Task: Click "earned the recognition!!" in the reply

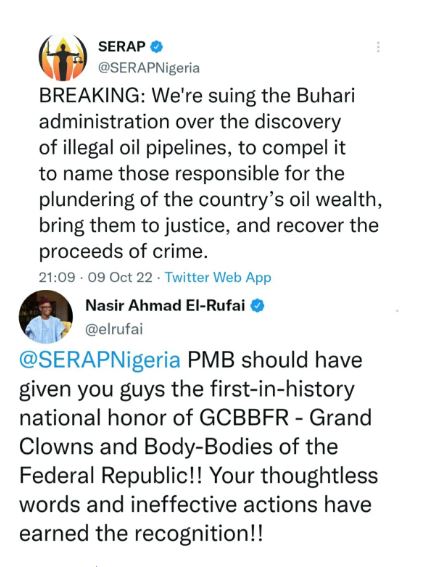Action: [x=141, y=534]
